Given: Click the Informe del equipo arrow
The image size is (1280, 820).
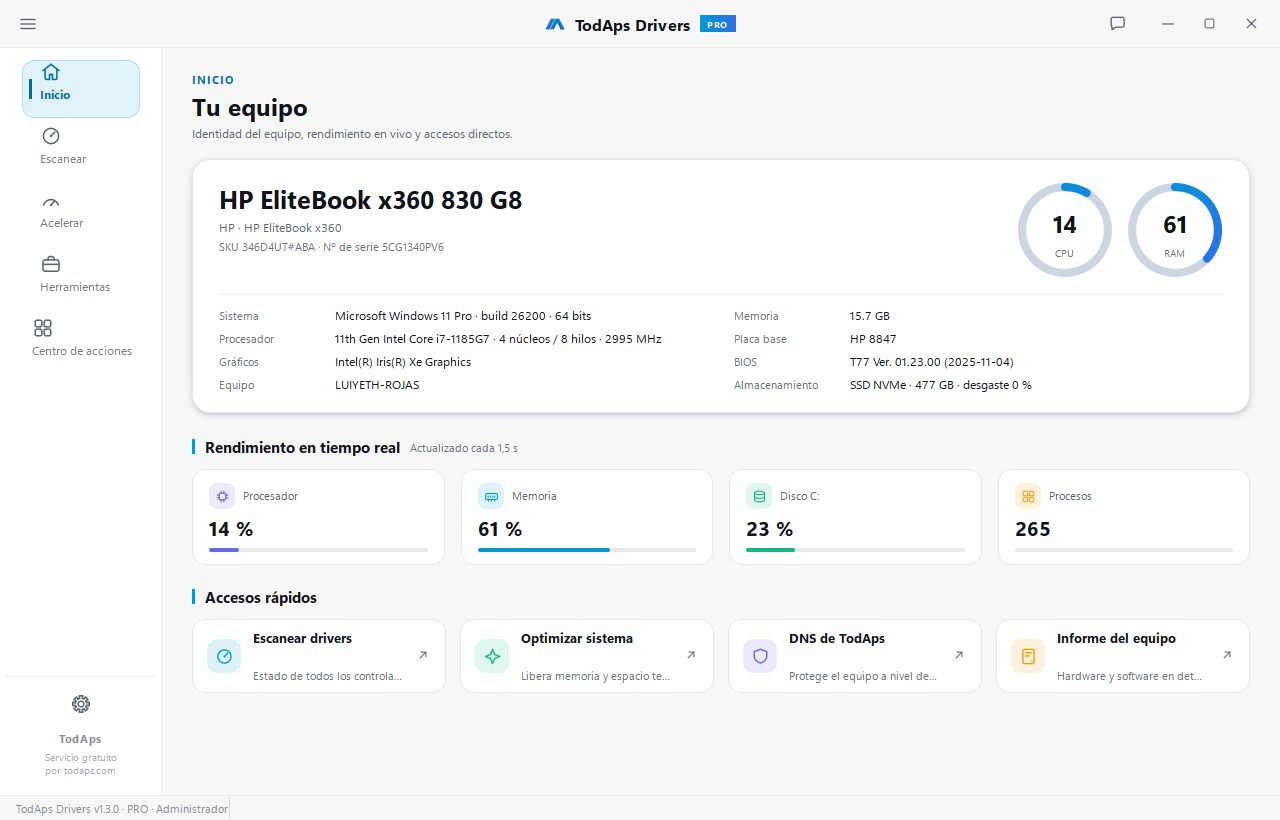Looking at the screenshot, I should [1227, 655].
